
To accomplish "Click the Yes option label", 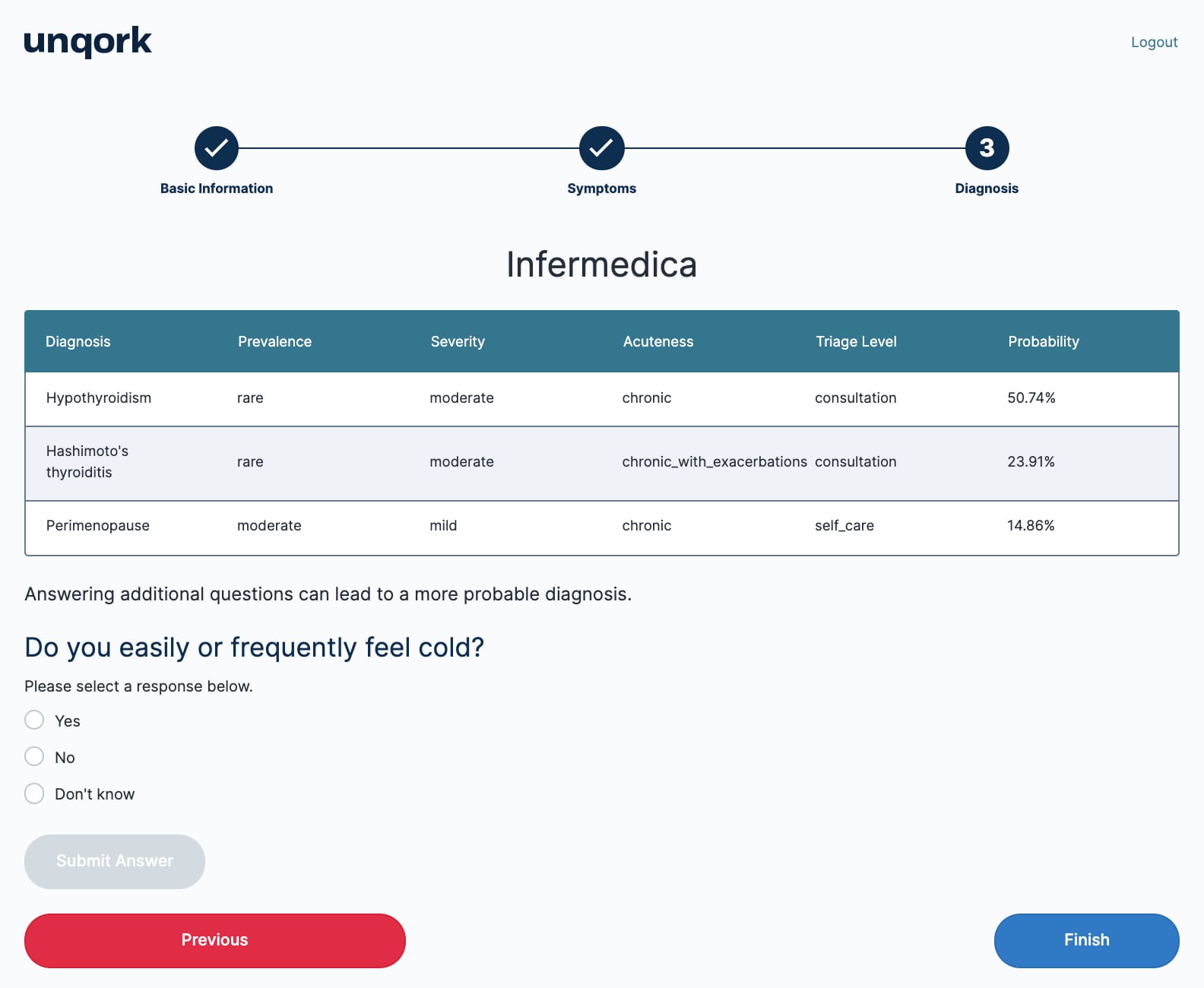I will (68, 721).
